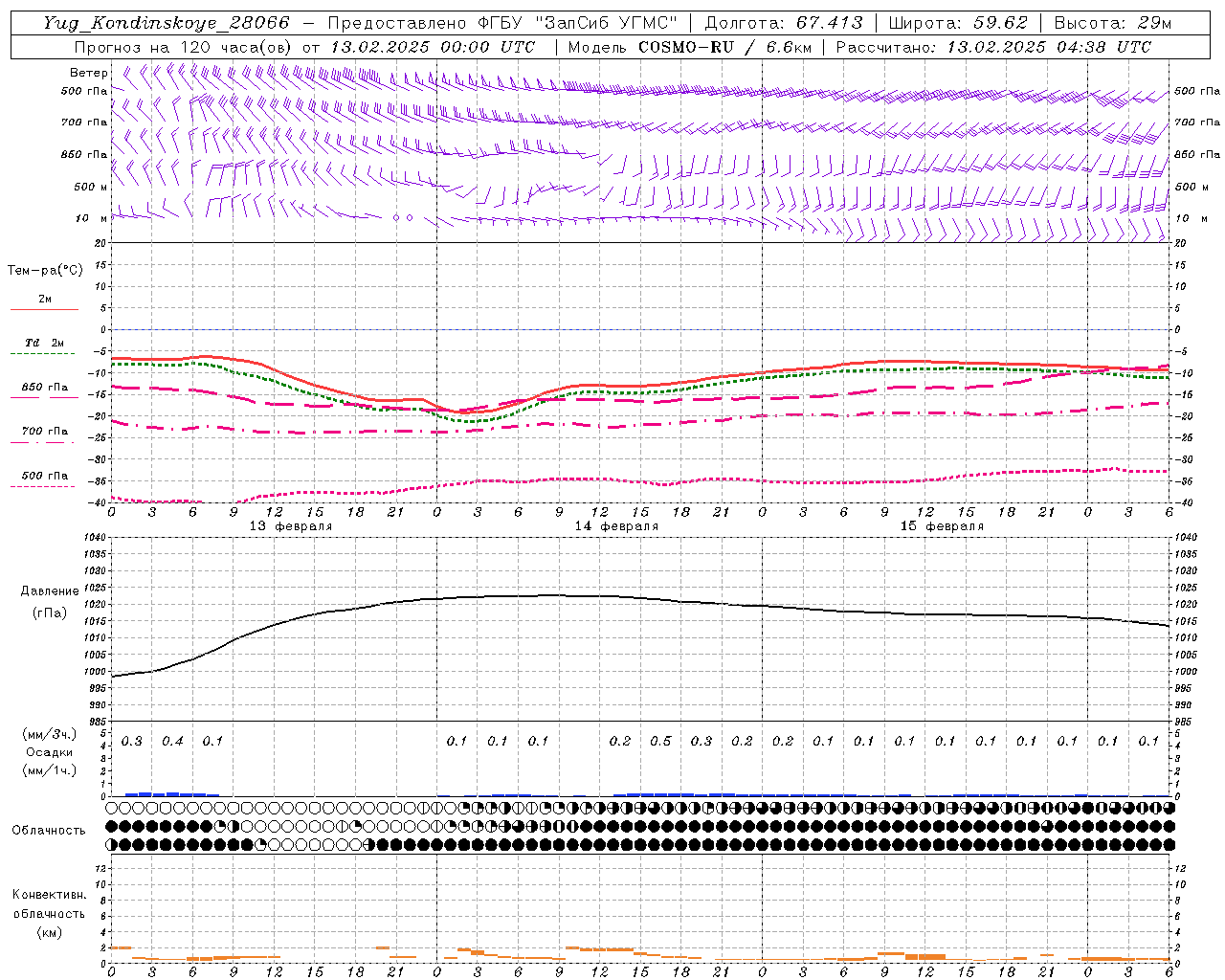This screenshot has height=980, width=1225.
Task: Click the model name COSMO-RU / 6.6км
Action: pos(725,47)
